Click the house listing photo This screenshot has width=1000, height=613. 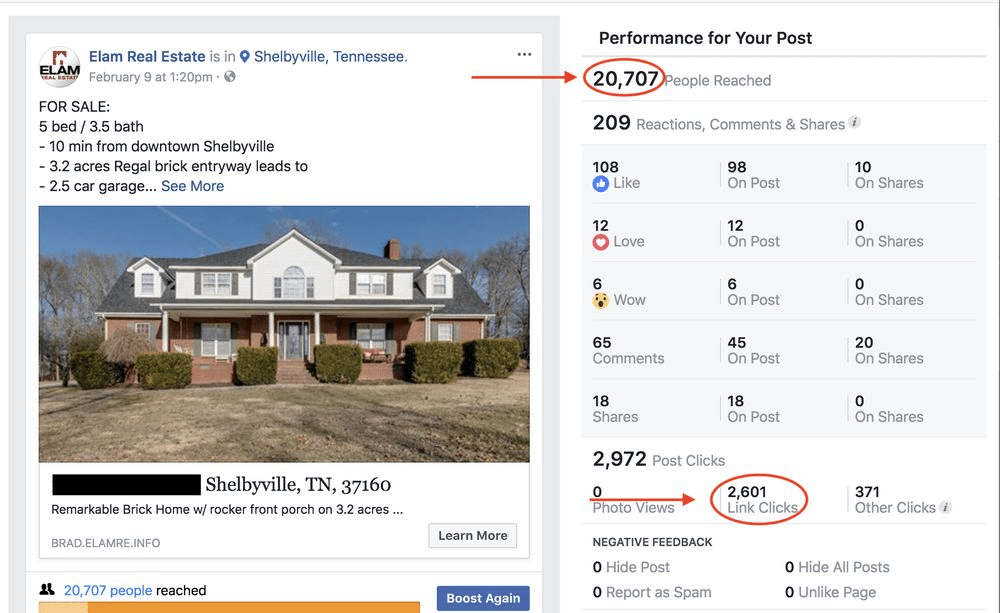[x=284, y=334]
